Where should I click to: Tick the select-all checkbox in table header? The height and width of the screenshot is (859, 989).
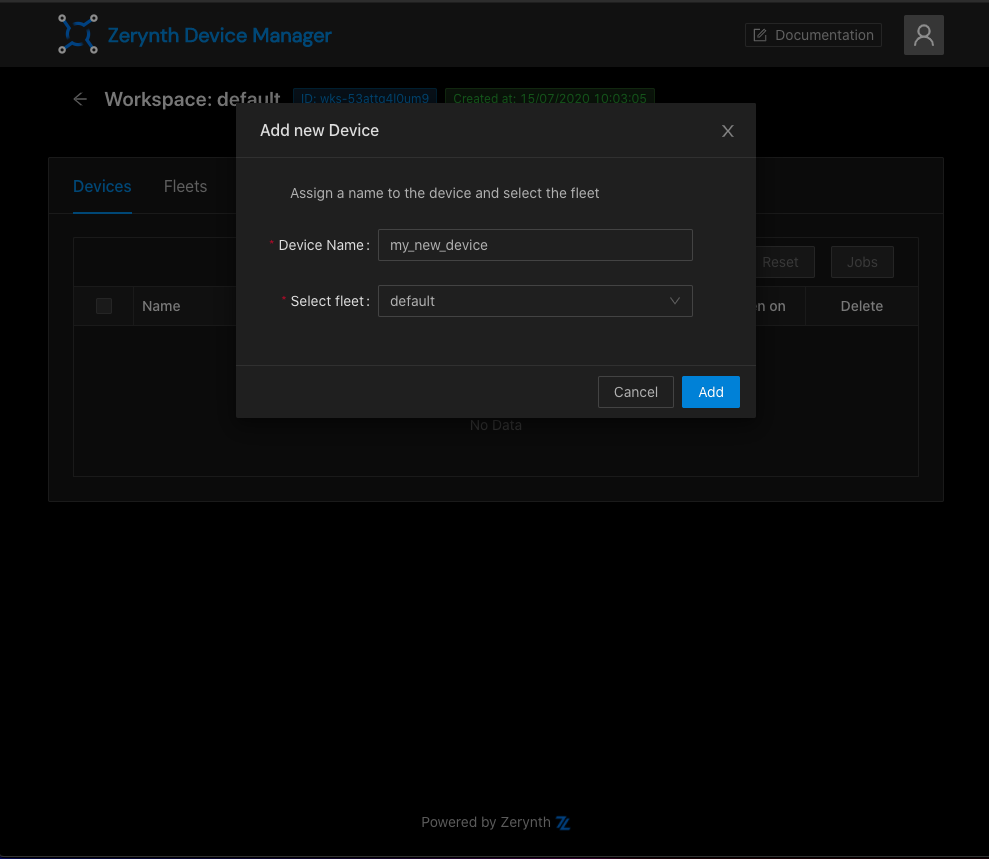(x=104, y=306)
